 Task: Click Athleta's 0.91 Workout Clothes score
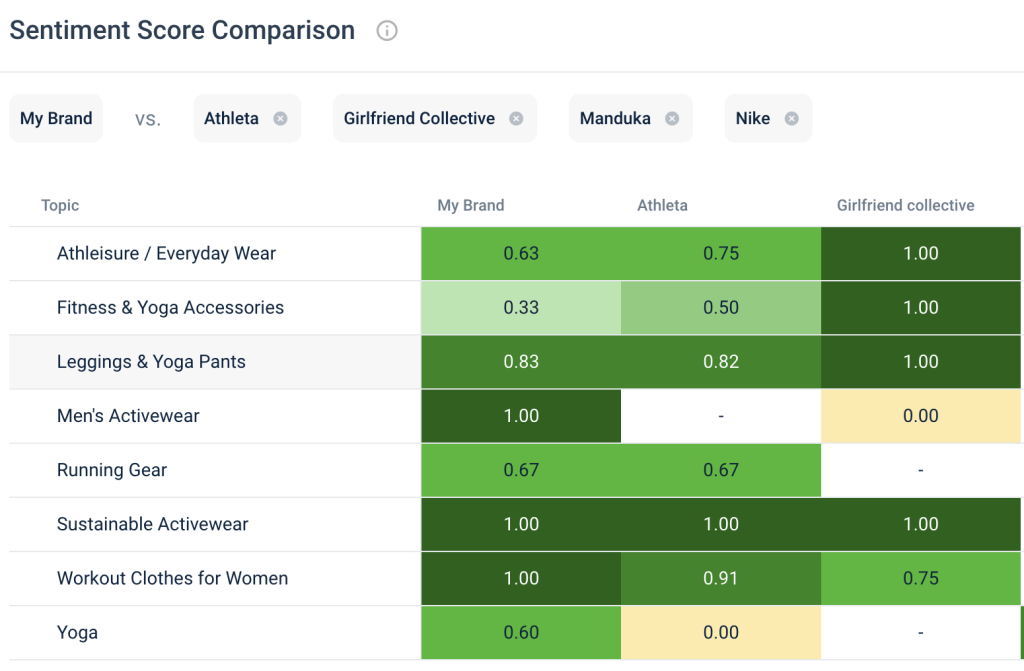(x=720, y=578)
